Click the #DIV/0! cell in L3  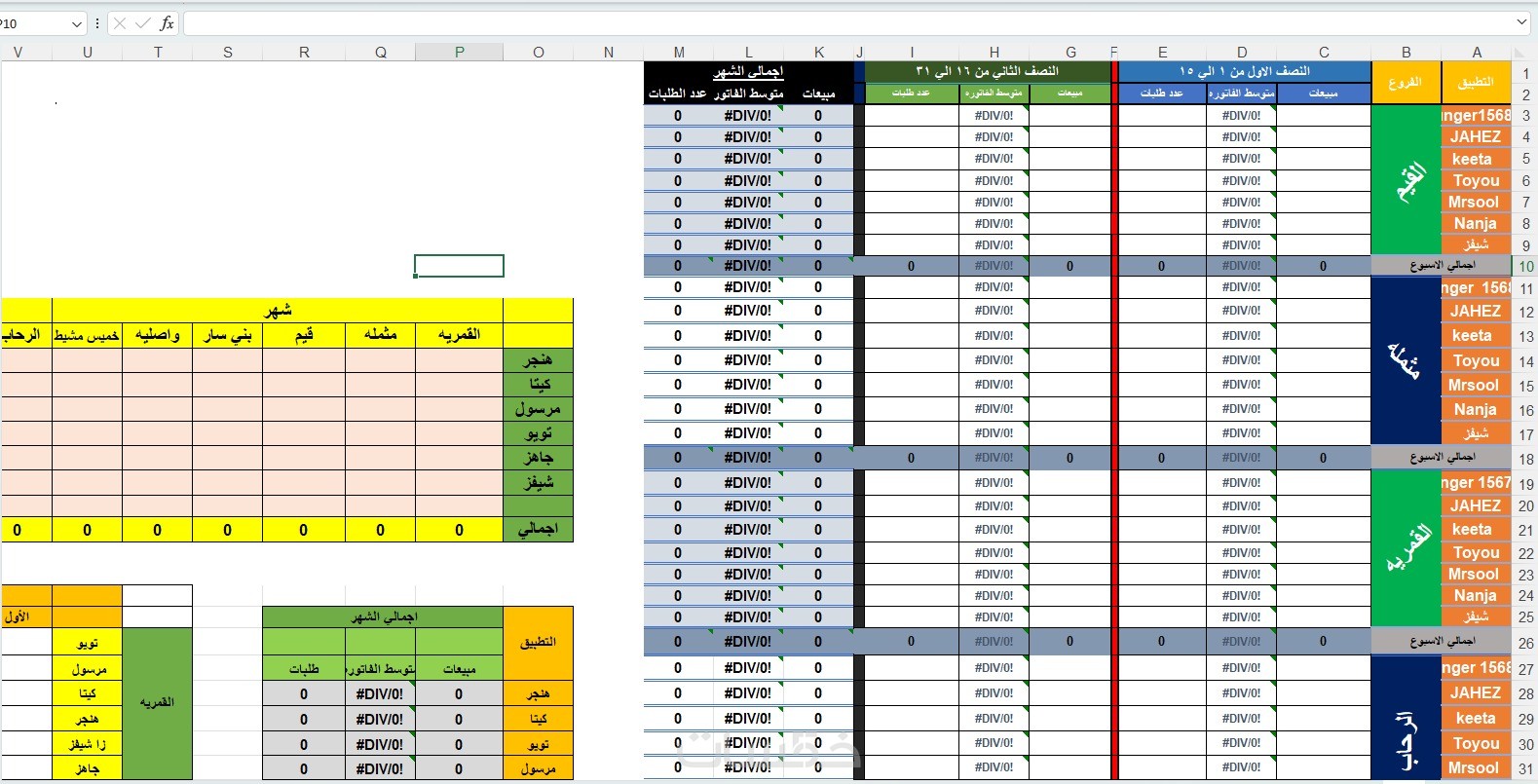click(748, 115)
